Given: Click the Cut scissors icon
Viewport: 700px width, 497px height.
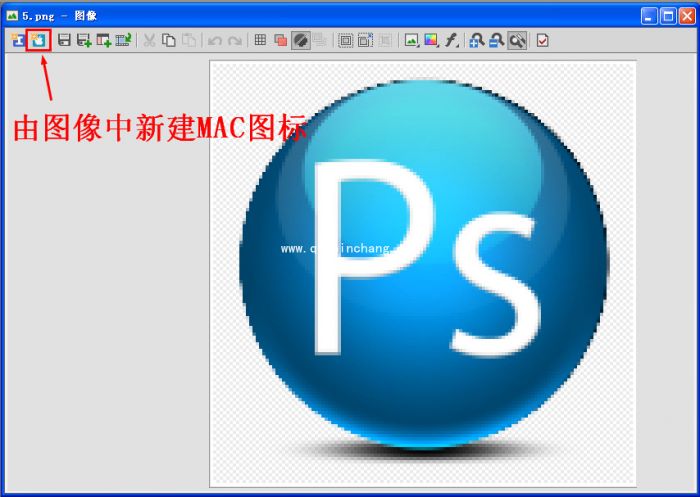Looking at the screenshot, I should [149, 41].
